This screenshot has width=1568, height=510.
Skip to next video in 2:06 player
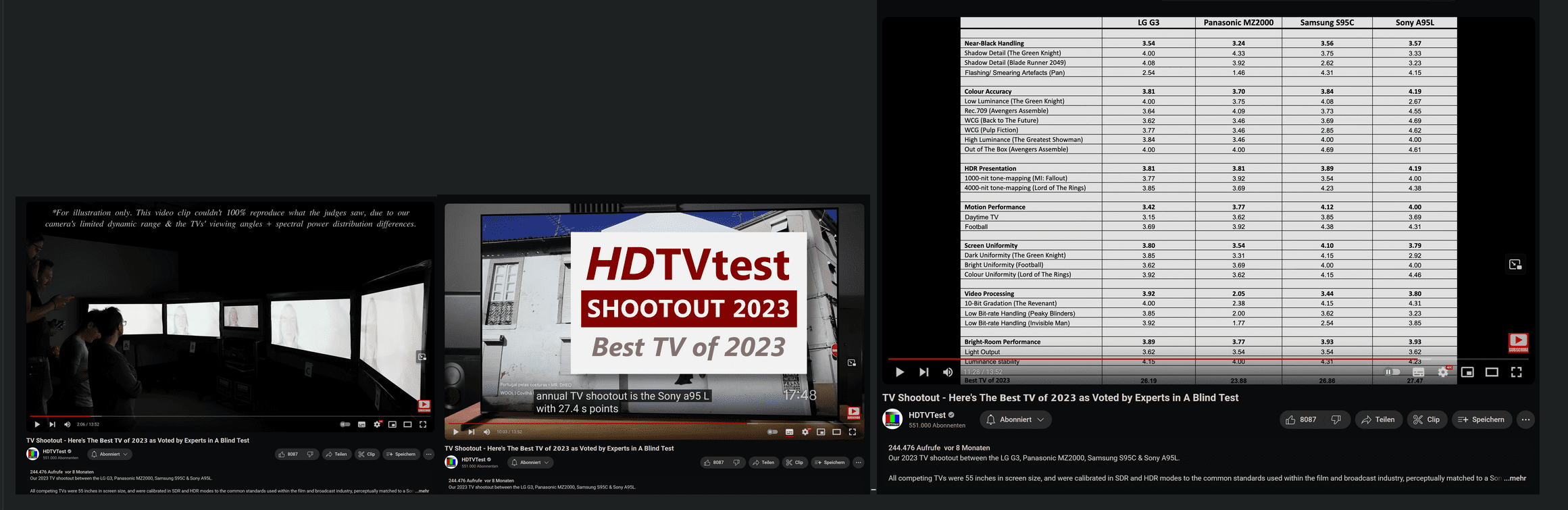click(52, 424)
